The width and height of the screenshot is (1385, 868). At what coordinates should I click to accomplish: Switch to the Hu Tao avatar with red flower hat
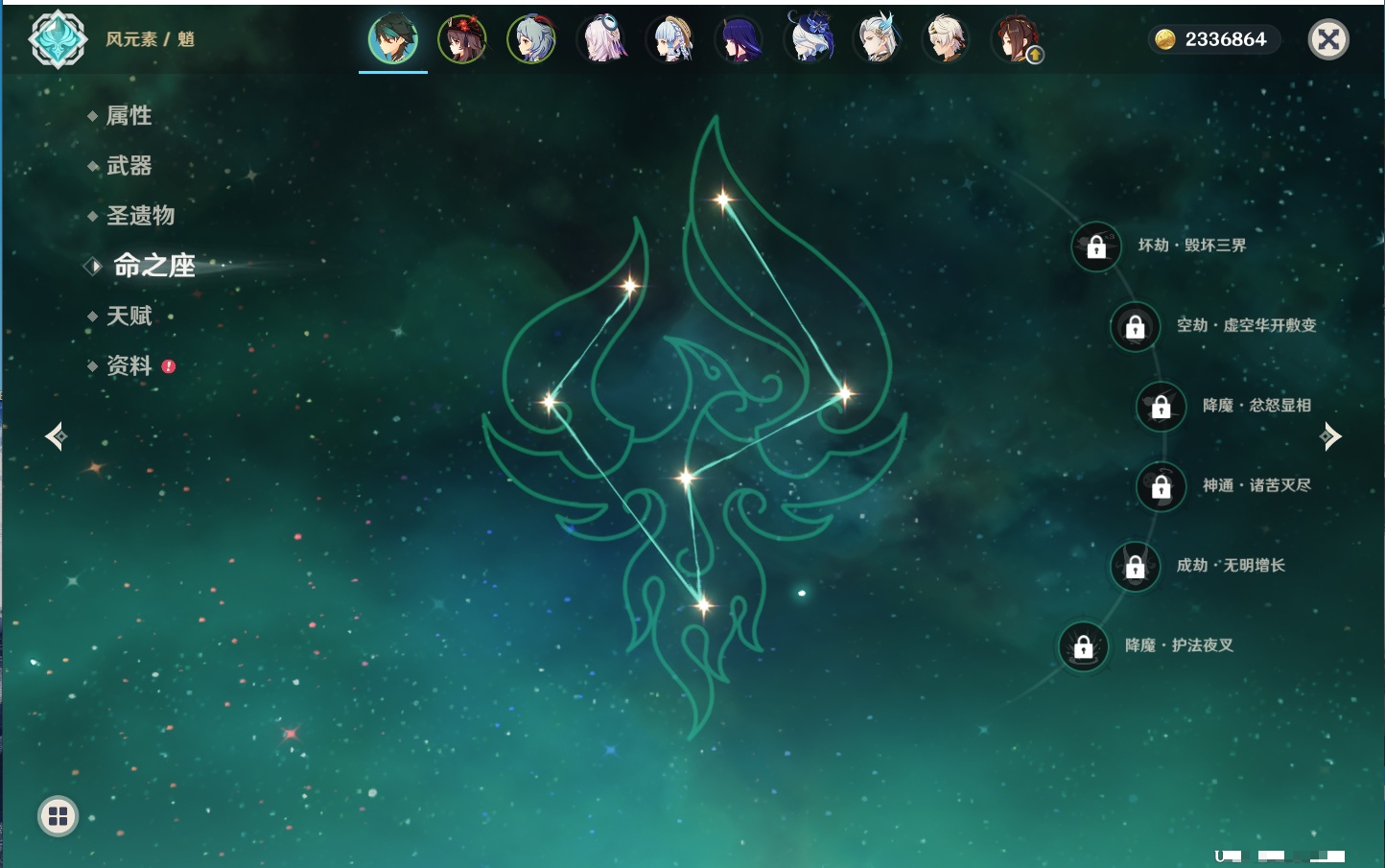tap(462, 39)
